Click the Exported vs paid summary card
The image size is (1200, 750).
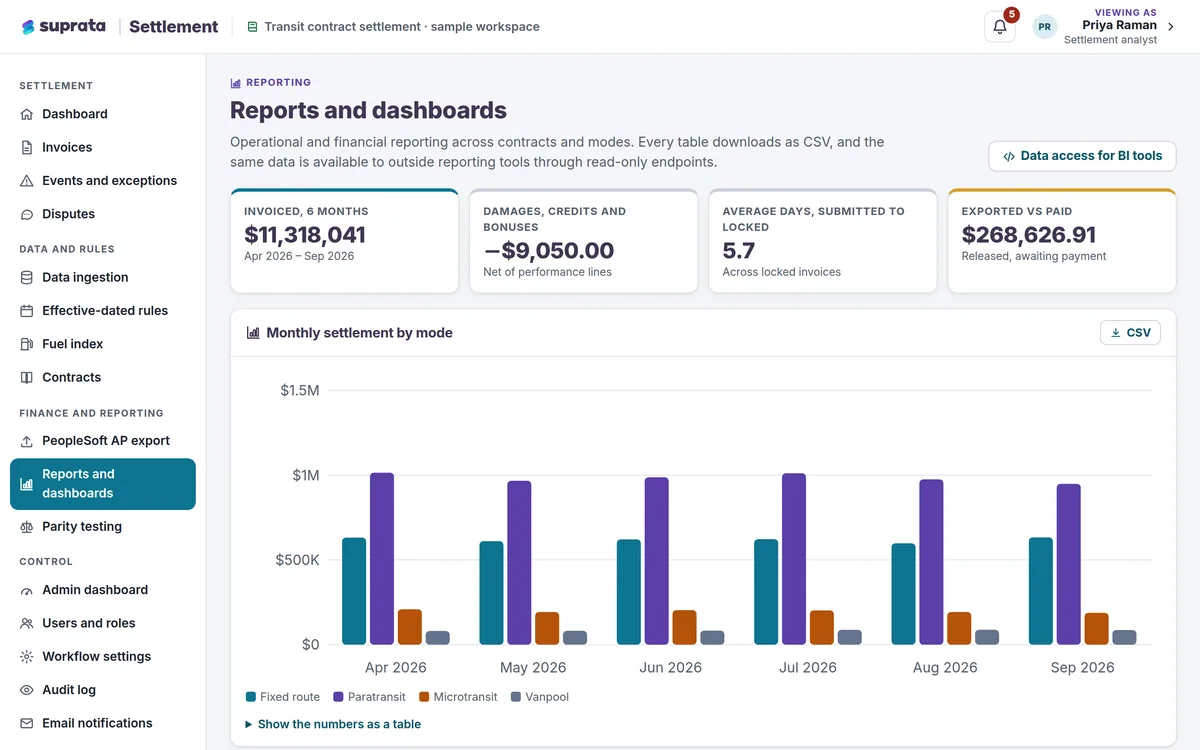coord(1062,241)
